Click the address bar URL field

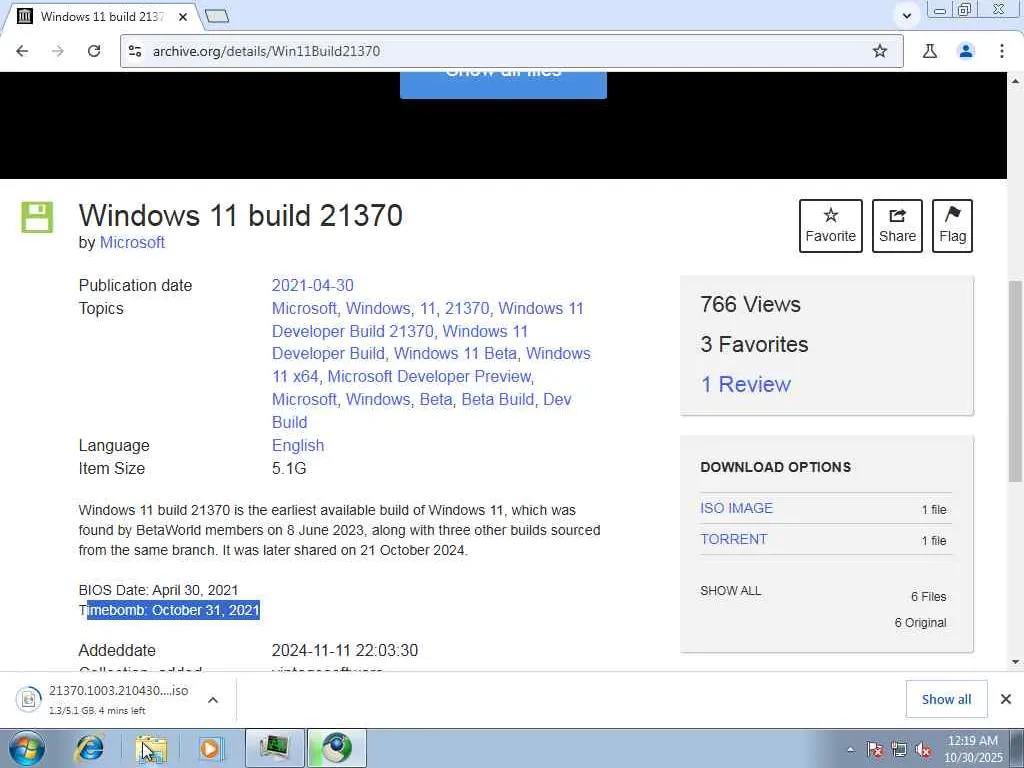pos(509,51)
